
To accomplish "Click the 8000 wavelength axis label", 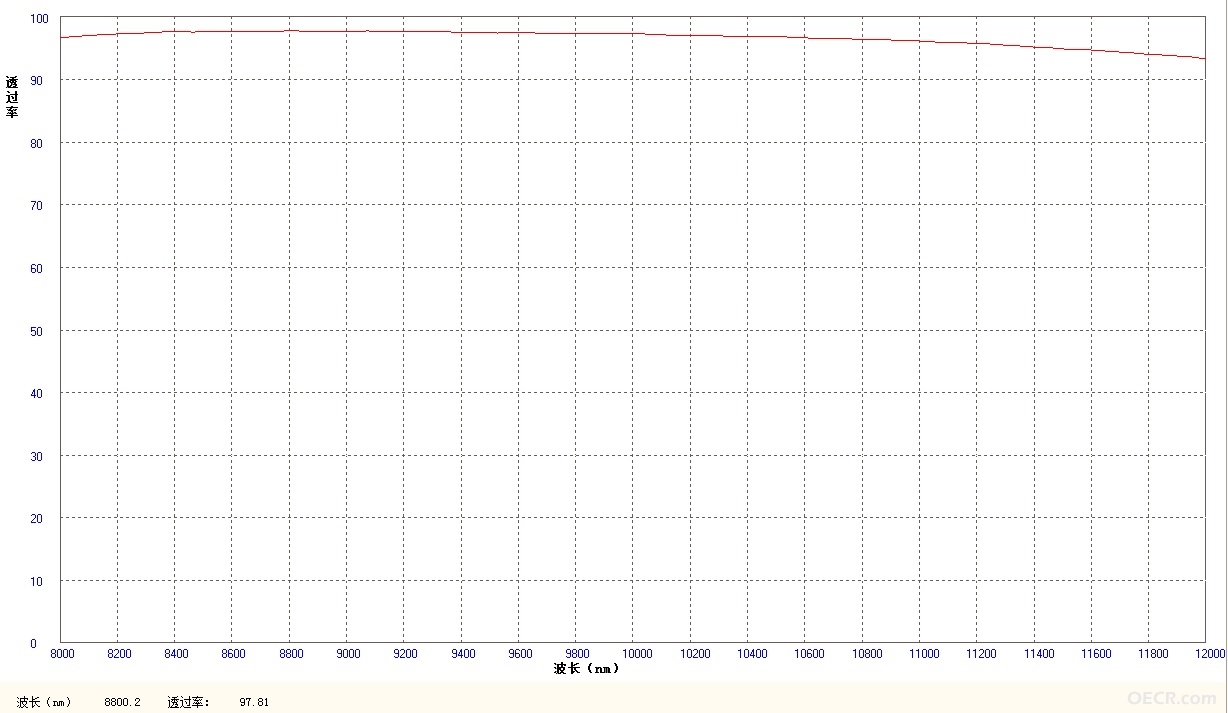I will (x=62, y=654).
